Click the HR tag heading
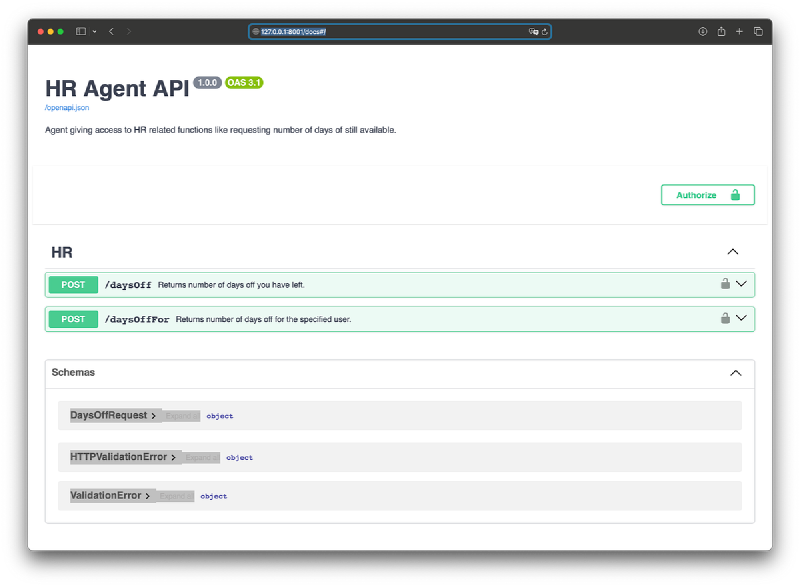800x587 pixels. point(62,252)
